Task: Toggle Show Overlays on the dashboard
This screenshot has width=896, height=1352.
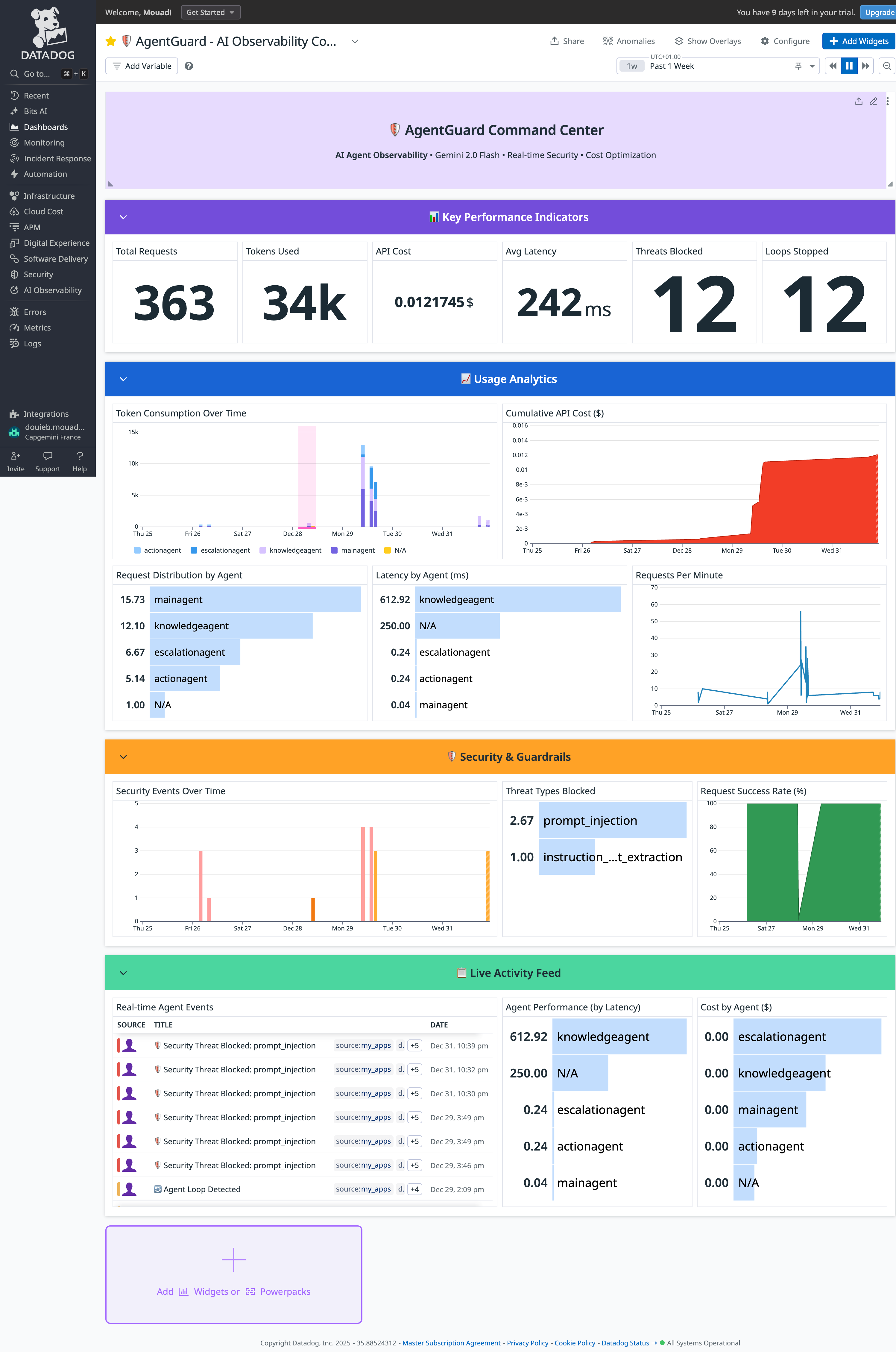Action: point(707,41)
